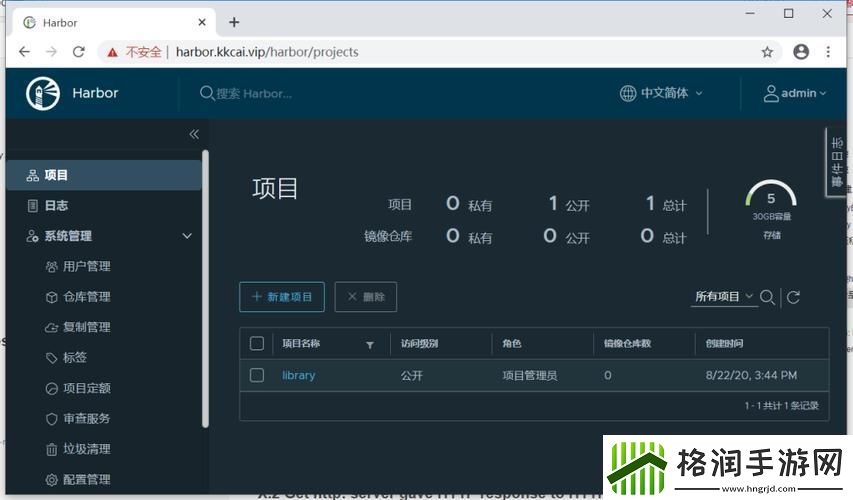Click the not-secure warning icon
This screenshot has width=853, height=500.
[113, 52]
